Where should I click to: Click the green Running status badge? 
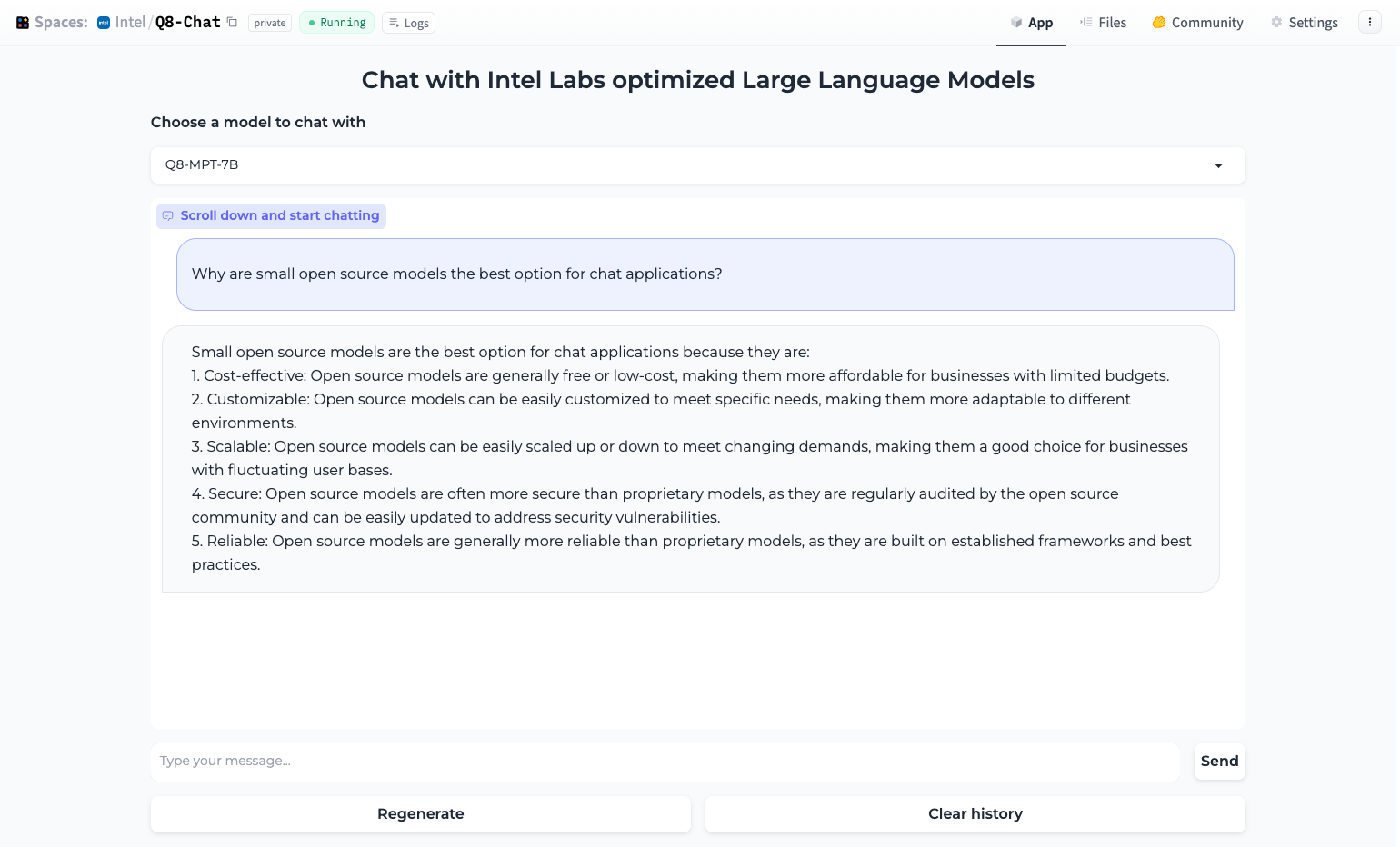coord(336,23)
